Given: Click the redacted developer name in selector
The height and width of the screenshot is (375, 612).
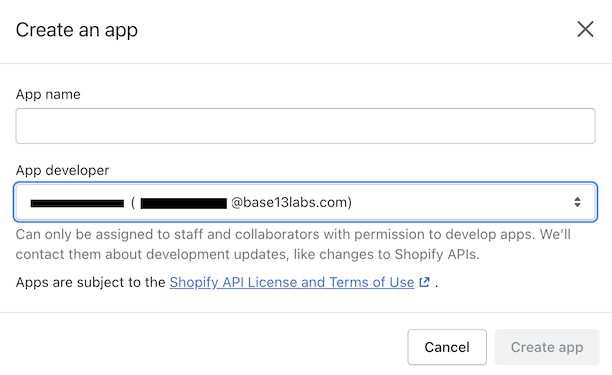Looking at the screenshot, I should (77, 203).
